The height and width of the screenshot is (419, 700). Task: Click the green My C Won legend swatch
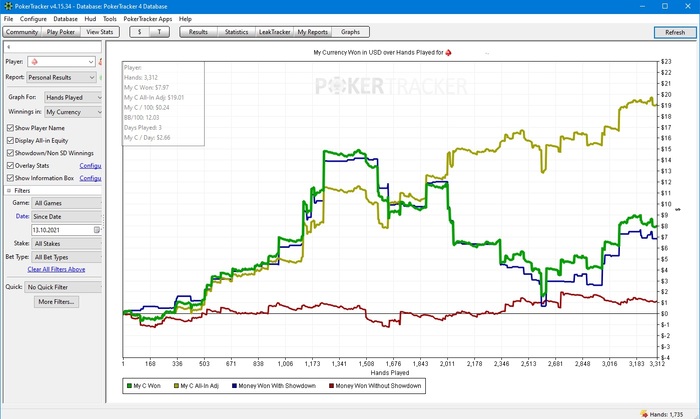click(129, 386)
